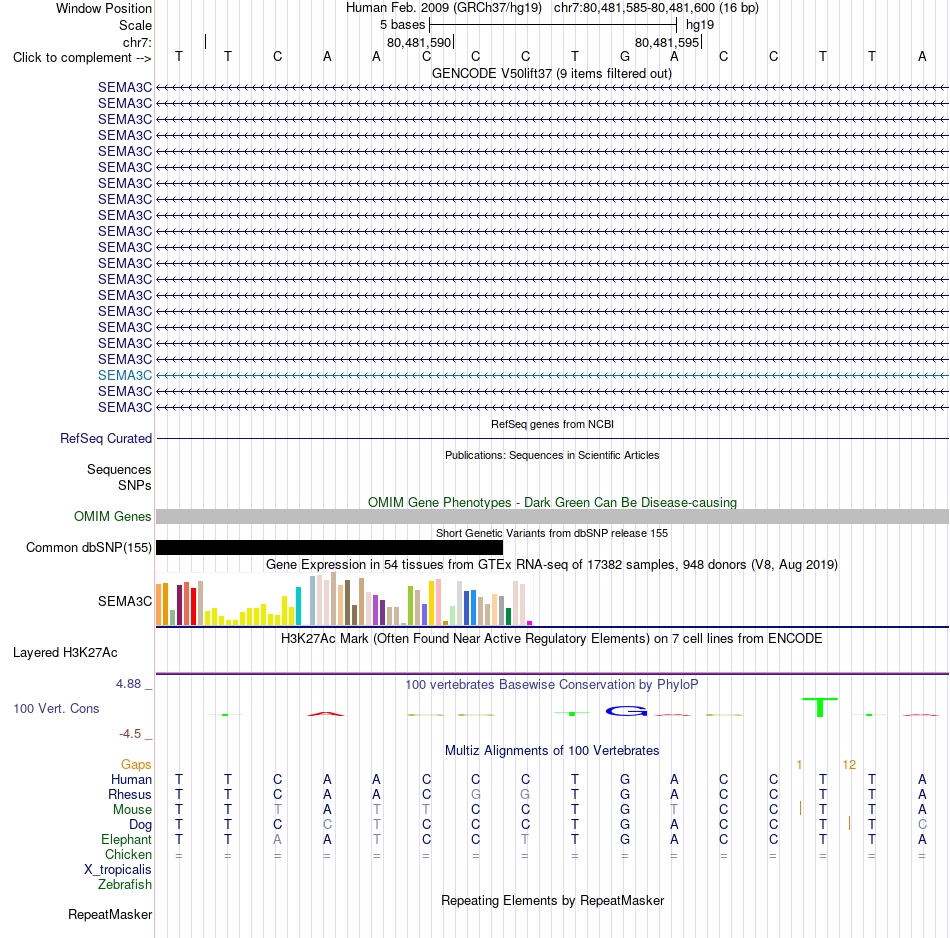Click the Zebrafish alignment row label

tap(125, 885)
